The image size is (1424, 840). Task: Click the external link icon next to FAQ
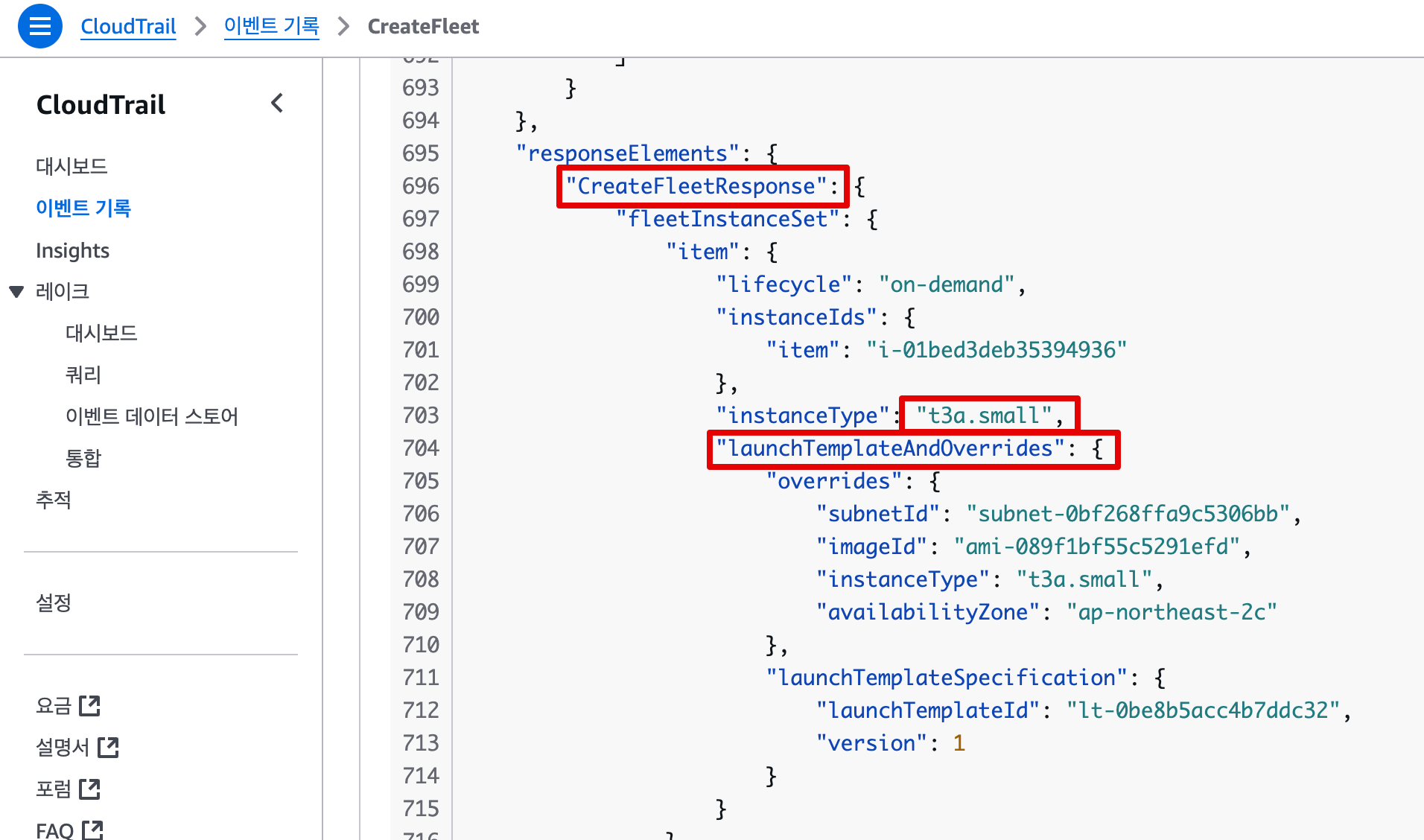(x=93, y=830)
